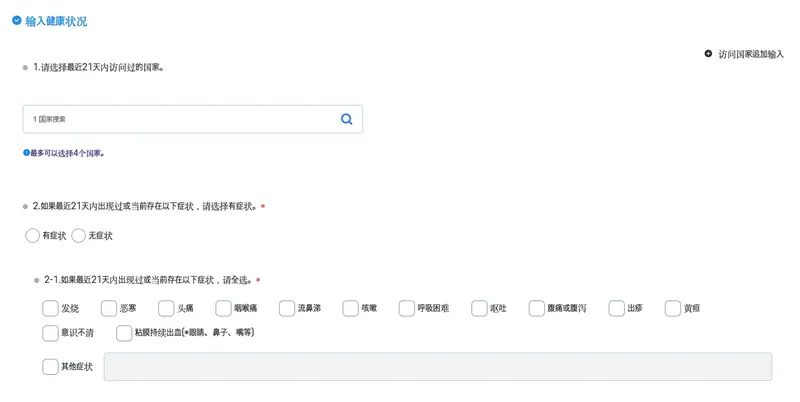Check the 出疹 box
Screen dimensions: 800x402
pos(616,308)
